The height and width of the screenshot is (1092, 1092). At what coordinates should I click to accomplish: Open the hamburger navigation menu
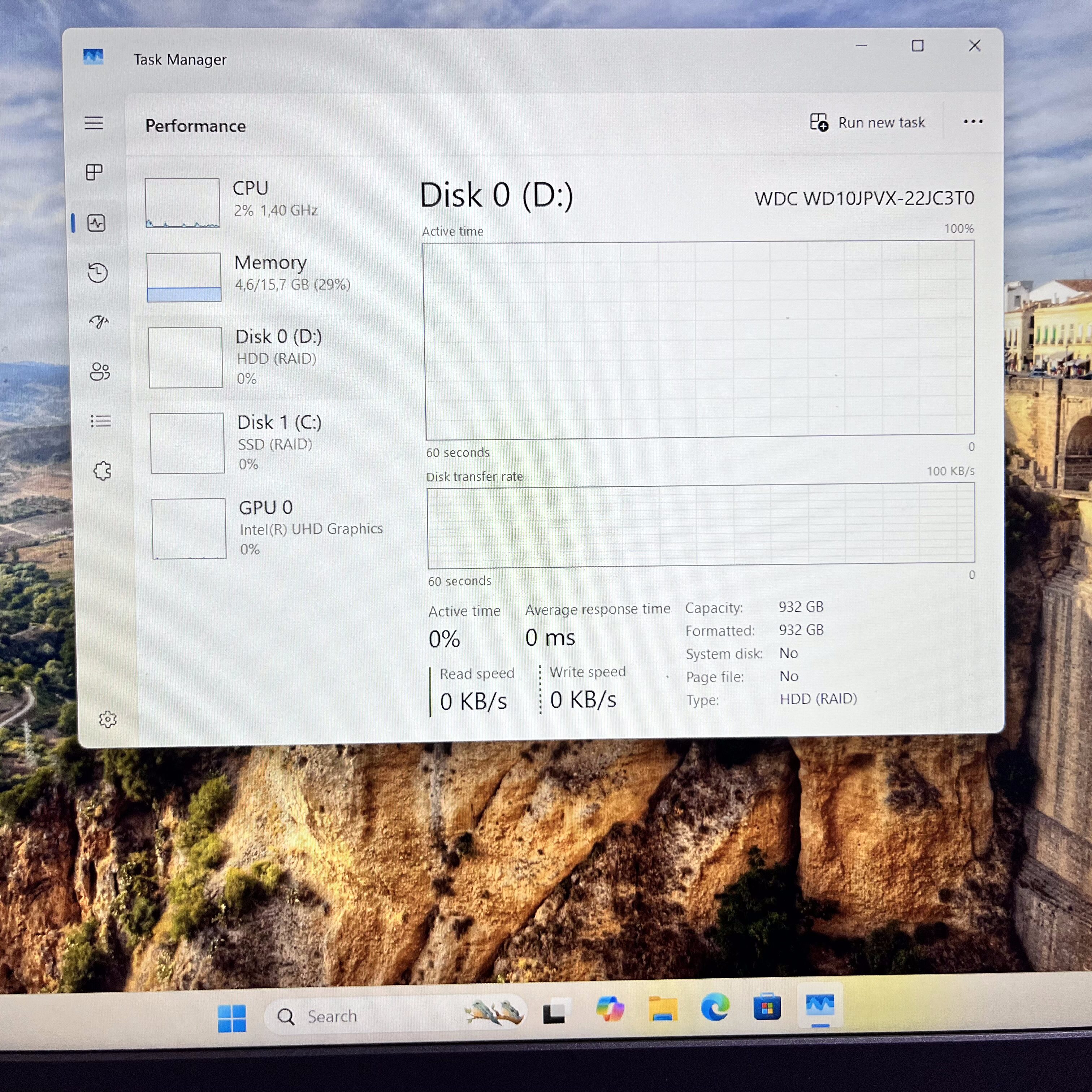[94, 123]
